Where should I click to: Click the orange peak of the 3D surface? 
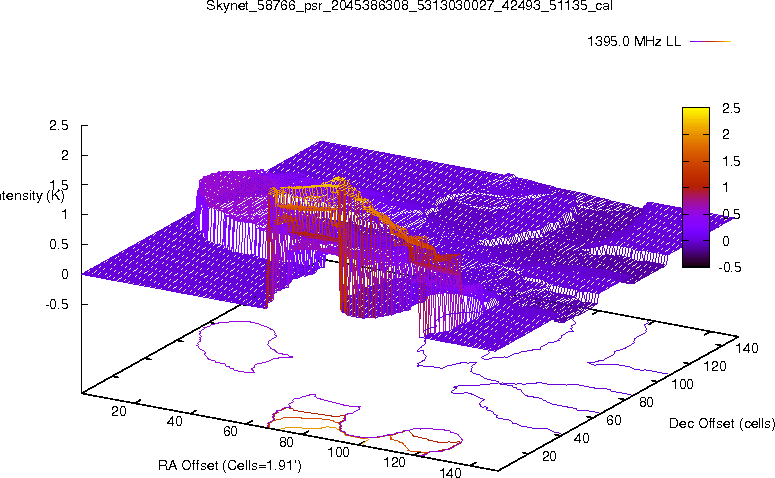click(338, 180)
